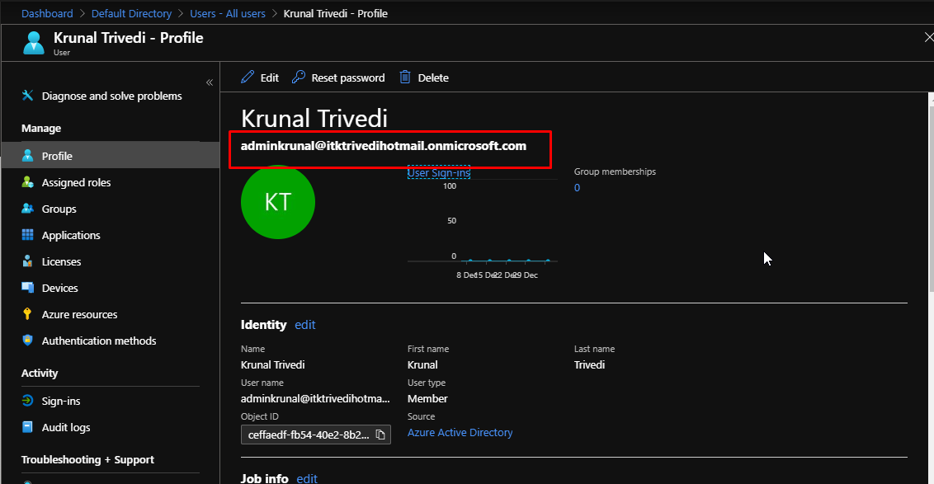
Task: Click the User Sign-ins chart link
Action: tap(439, 173)
